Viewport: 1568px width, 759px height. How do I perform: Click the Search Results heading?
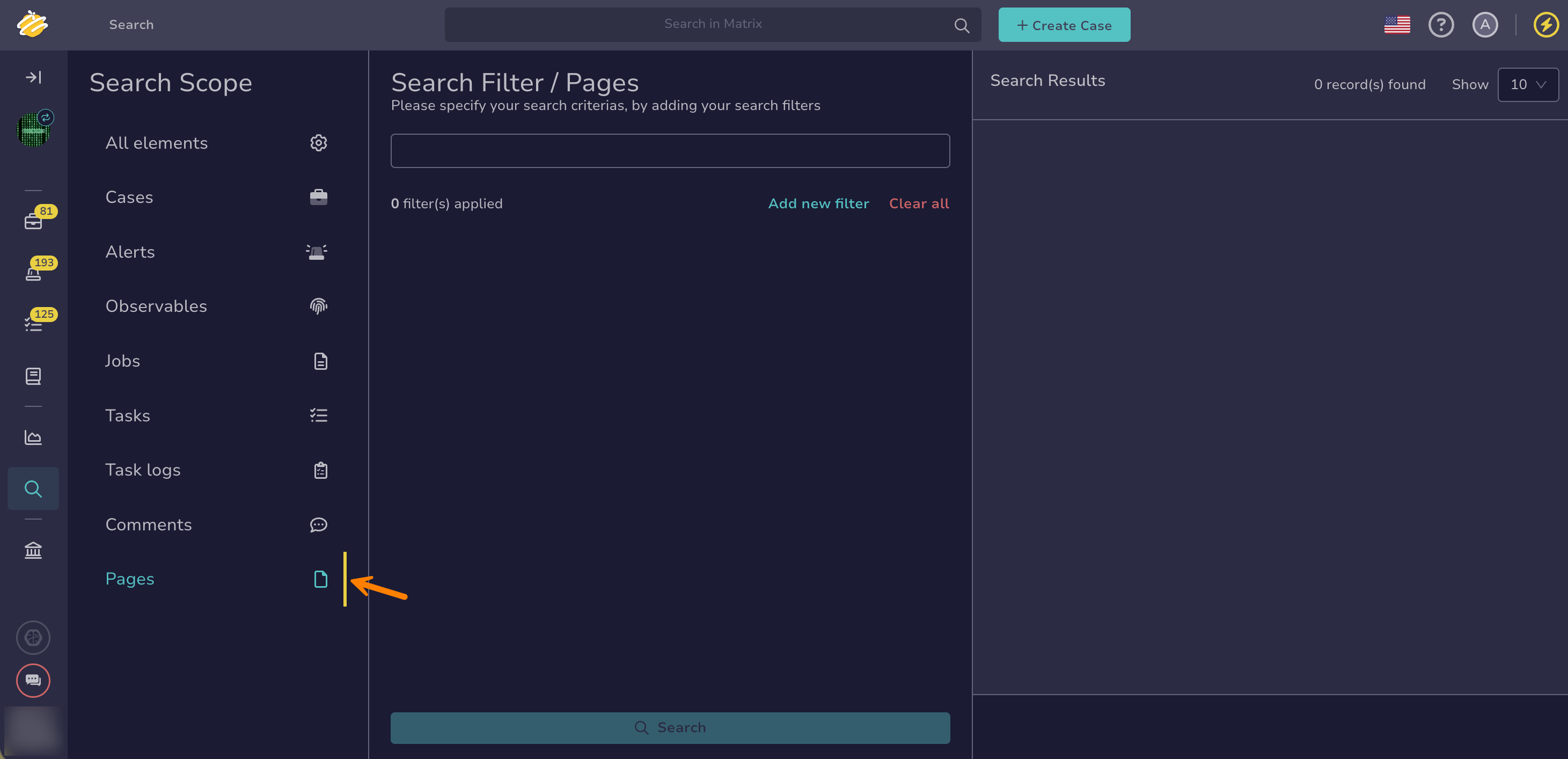(1047, 81)
